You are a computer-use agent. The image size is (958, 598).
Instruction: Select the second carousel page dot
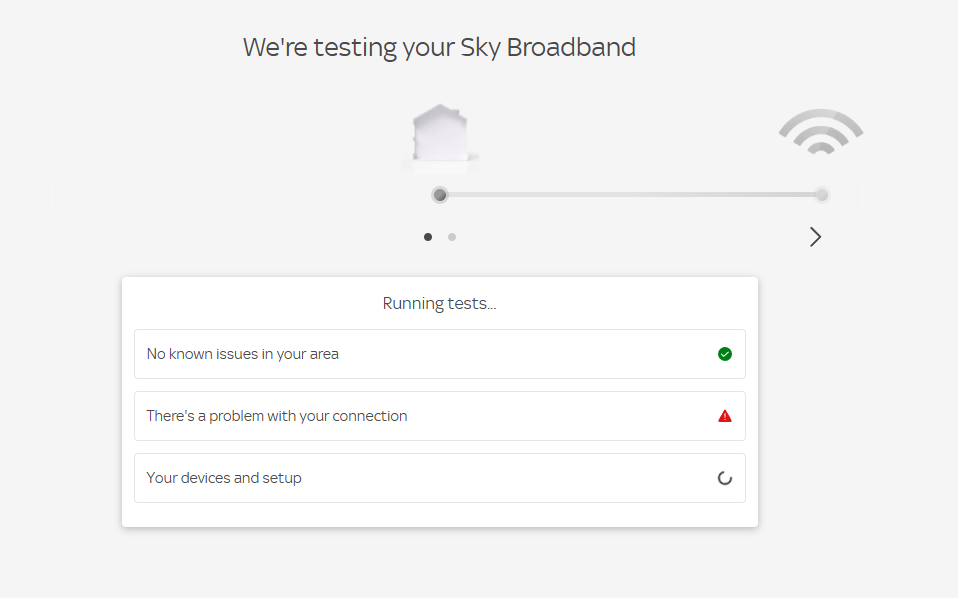point(452,237)
